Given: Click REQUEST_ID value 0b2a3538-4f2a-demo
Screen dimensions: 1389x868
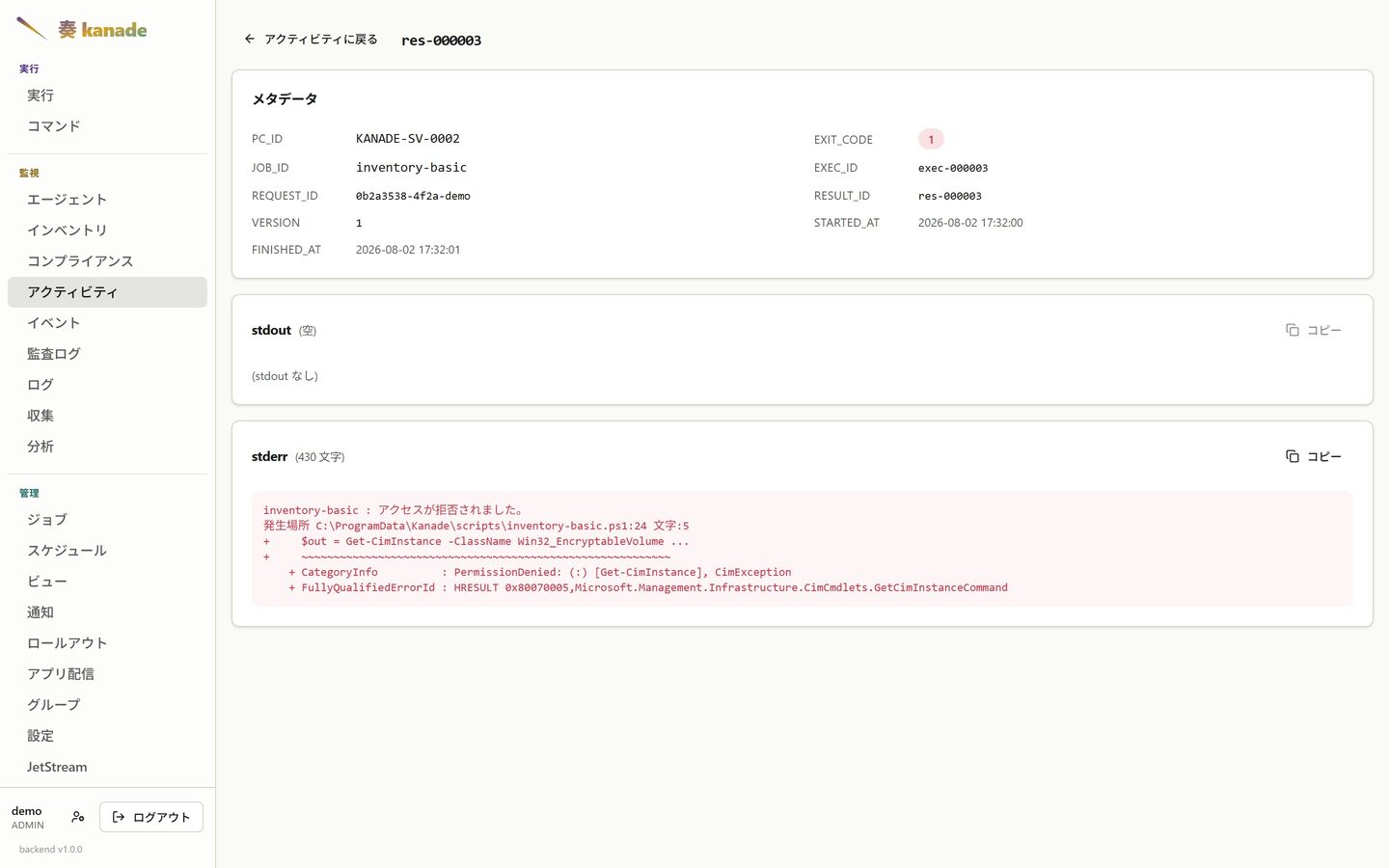Looking at the screenshot, I should pos(413,196).
